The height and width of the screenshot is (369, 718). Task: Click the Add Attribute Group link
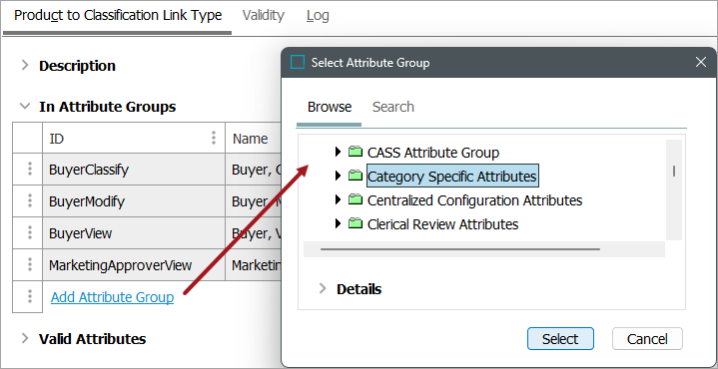pos(112,297)
